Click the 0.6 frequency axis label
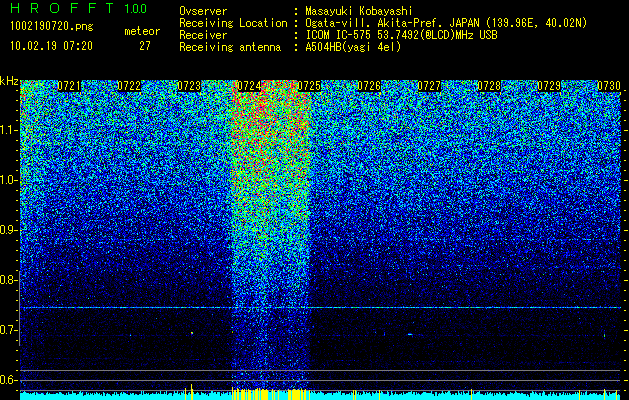The image size is (629, 400). (x=9, y=380)
